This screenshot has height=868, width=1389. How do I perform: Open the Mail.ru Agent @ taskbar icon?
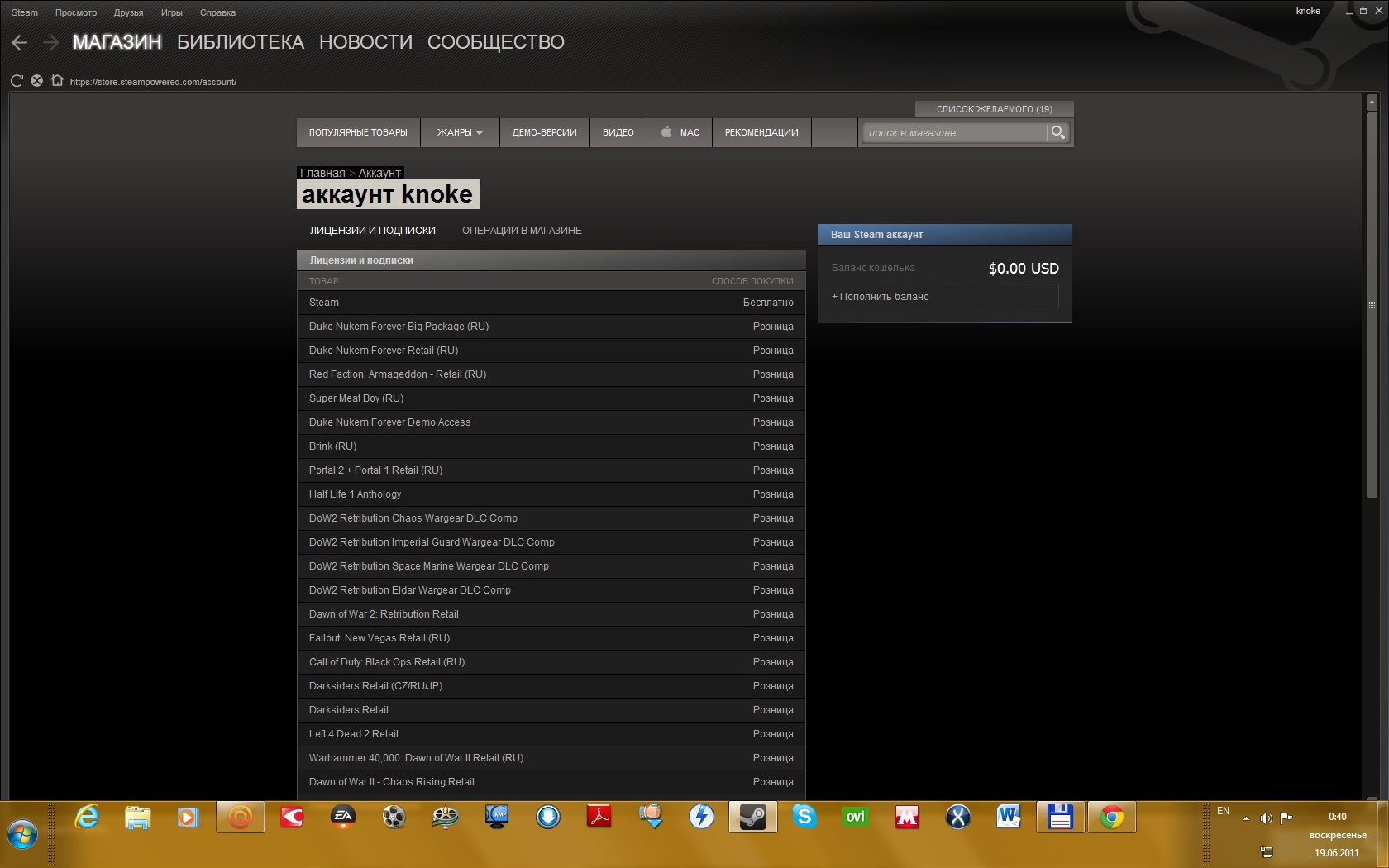click(x=240, y=818)
